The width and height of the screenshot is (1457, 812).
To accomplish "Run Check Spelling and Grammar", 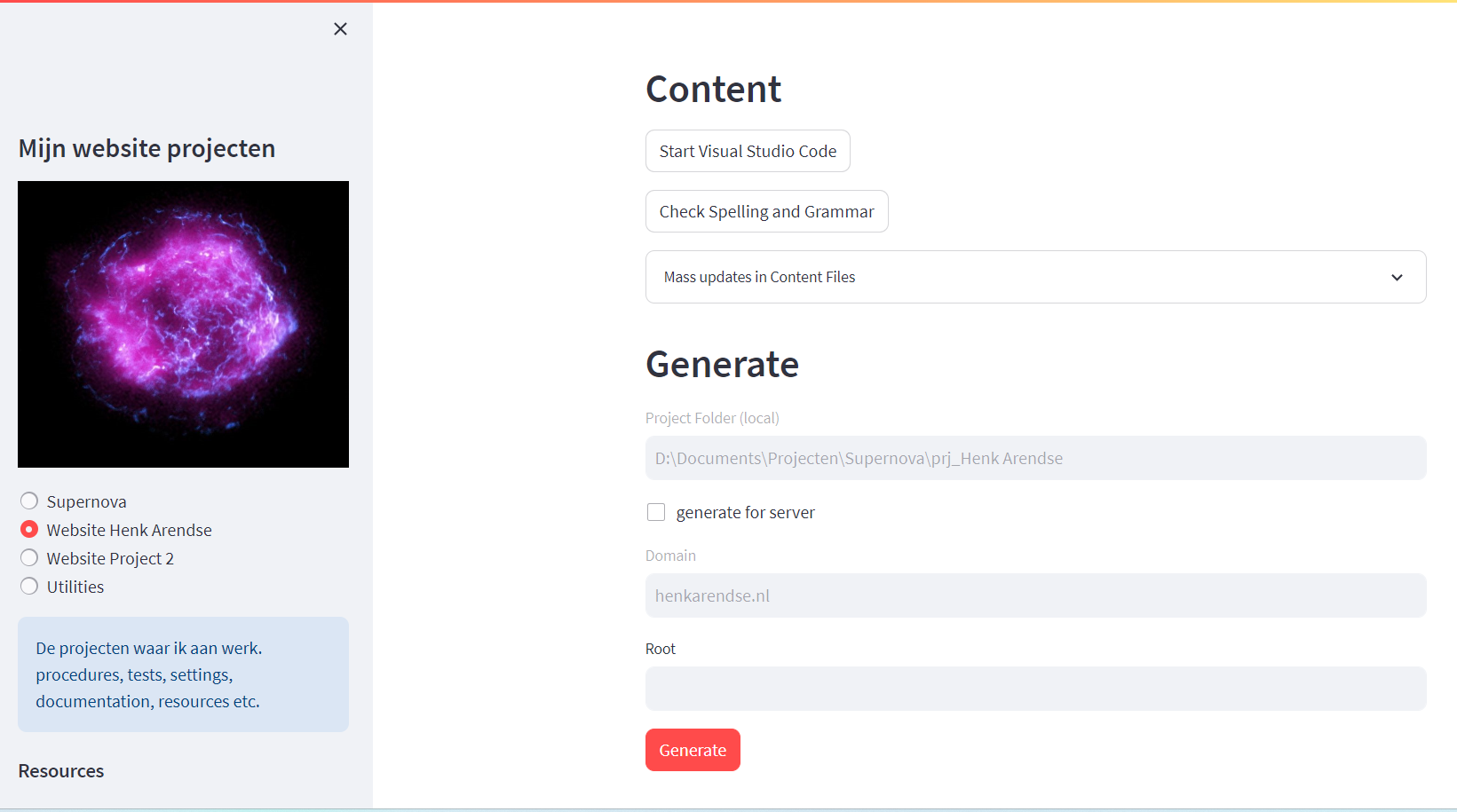I will coord(766,211).
